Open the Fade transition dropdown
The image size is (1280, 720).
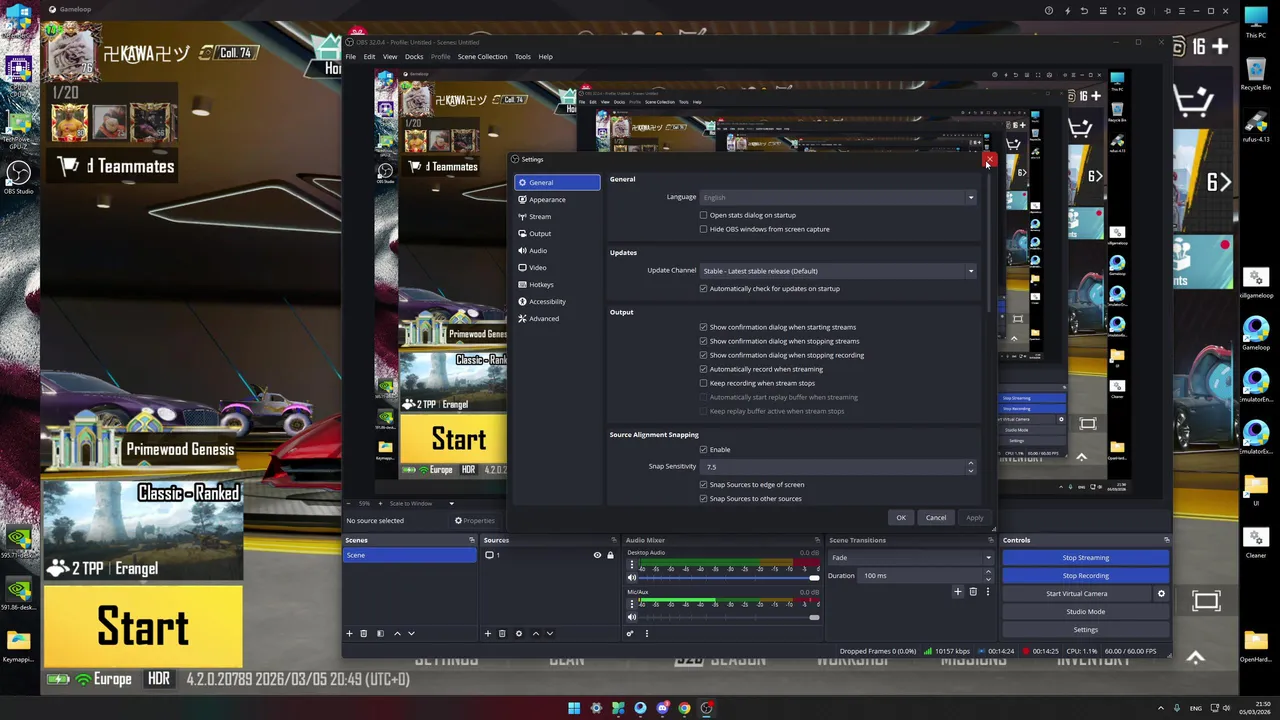(x=911, y=558)
